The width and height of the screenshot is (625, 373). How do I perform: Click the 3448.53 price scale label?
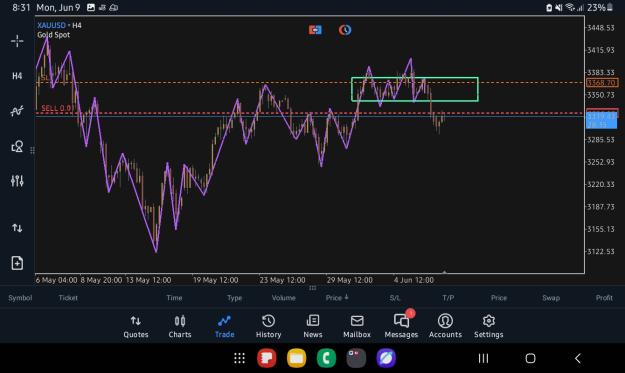pyautogui.click(x=600, y=28)
